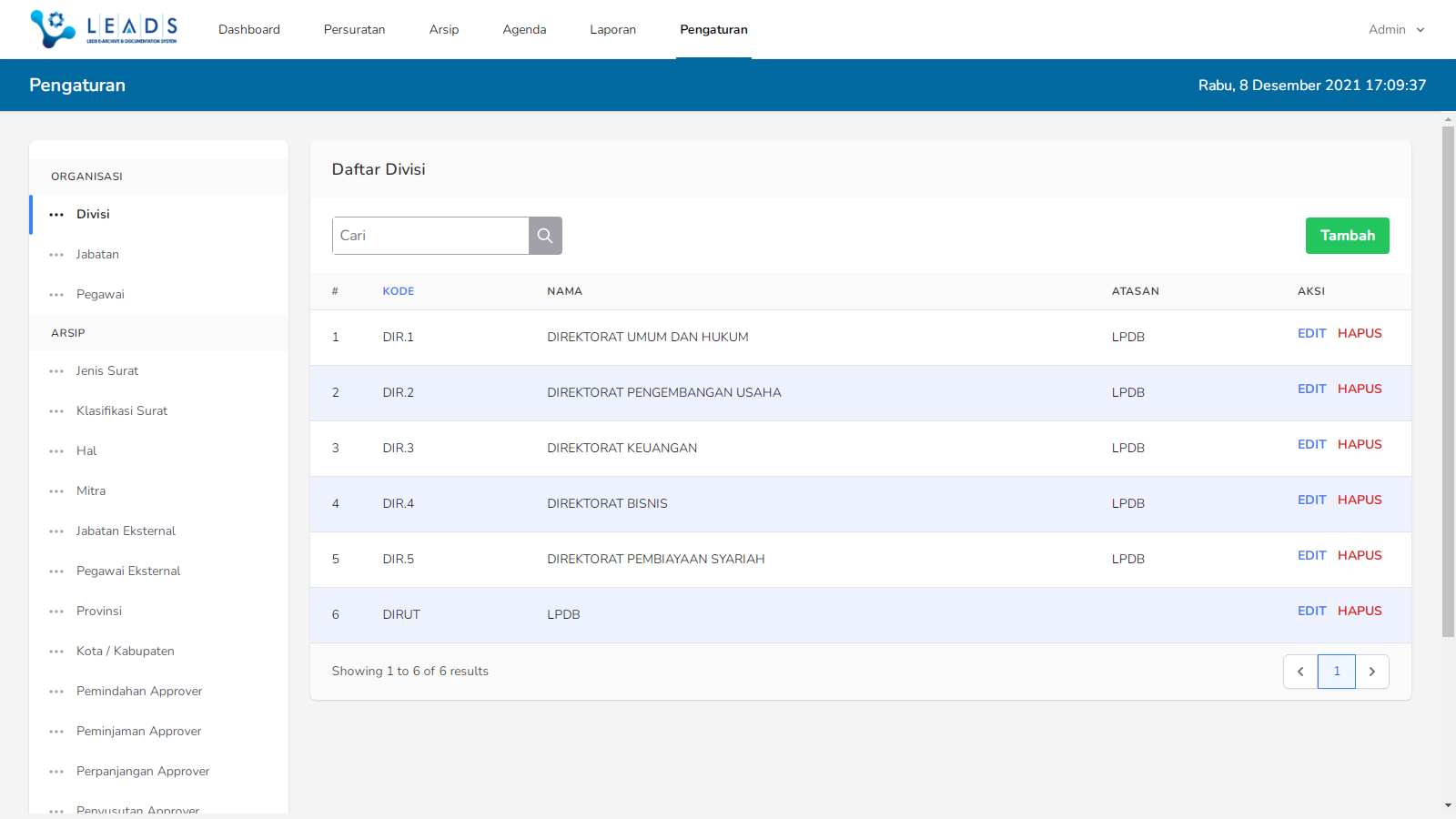Image resolution: width=1456 pixels, height=819 pixels.
Task: Click the page scrollbar down arrow
Action: (1448, 805)
